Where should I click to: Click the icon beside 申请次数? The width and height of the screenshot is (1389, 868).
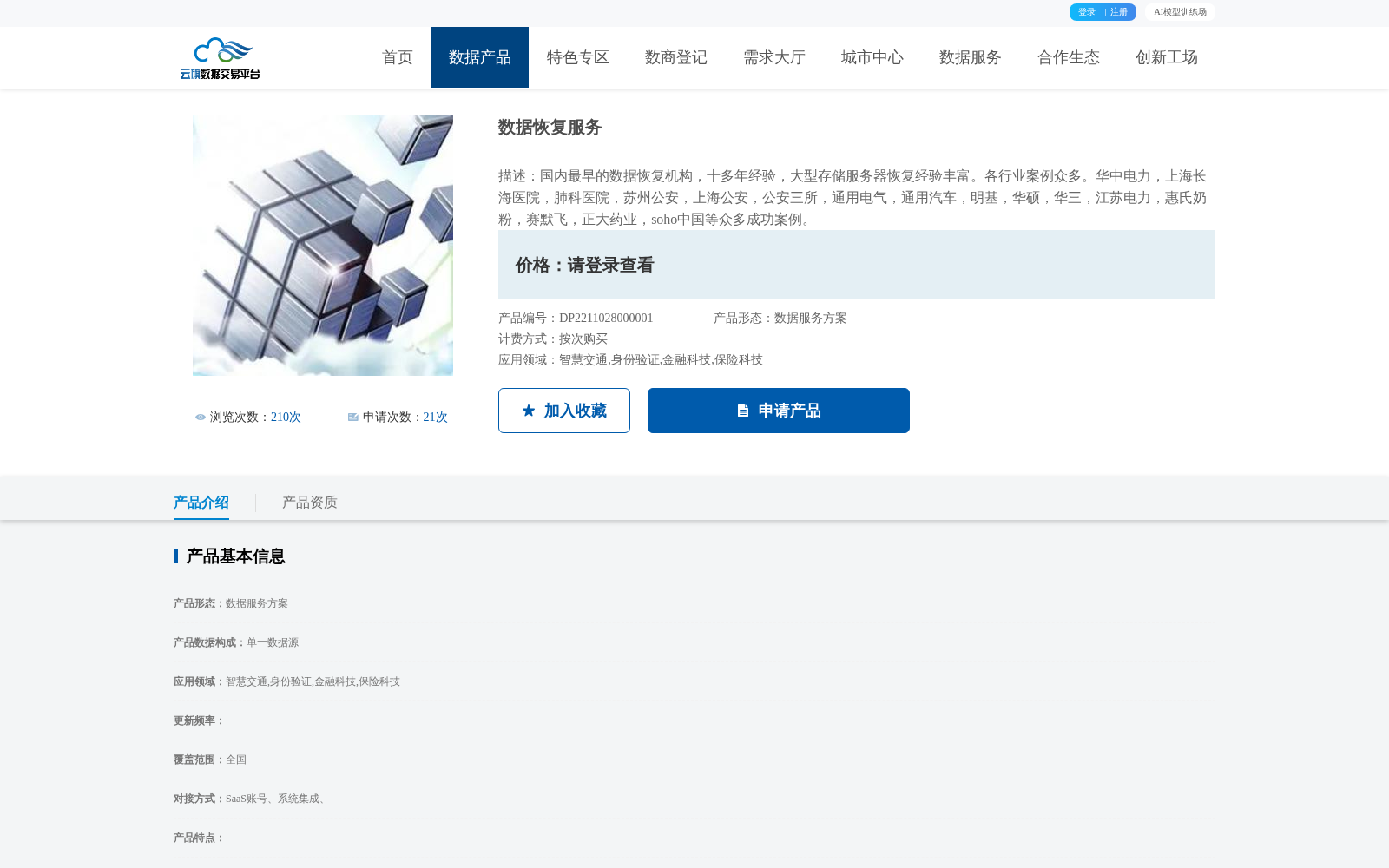point(353,418)
